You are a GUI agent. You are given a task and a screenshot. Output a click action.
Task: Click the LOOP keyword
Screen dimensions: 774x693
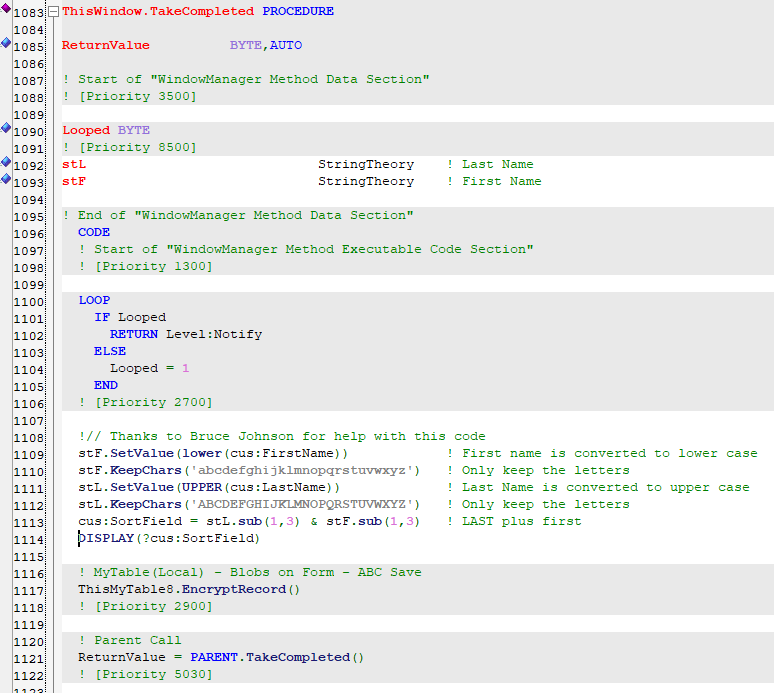tap(94, 300)
